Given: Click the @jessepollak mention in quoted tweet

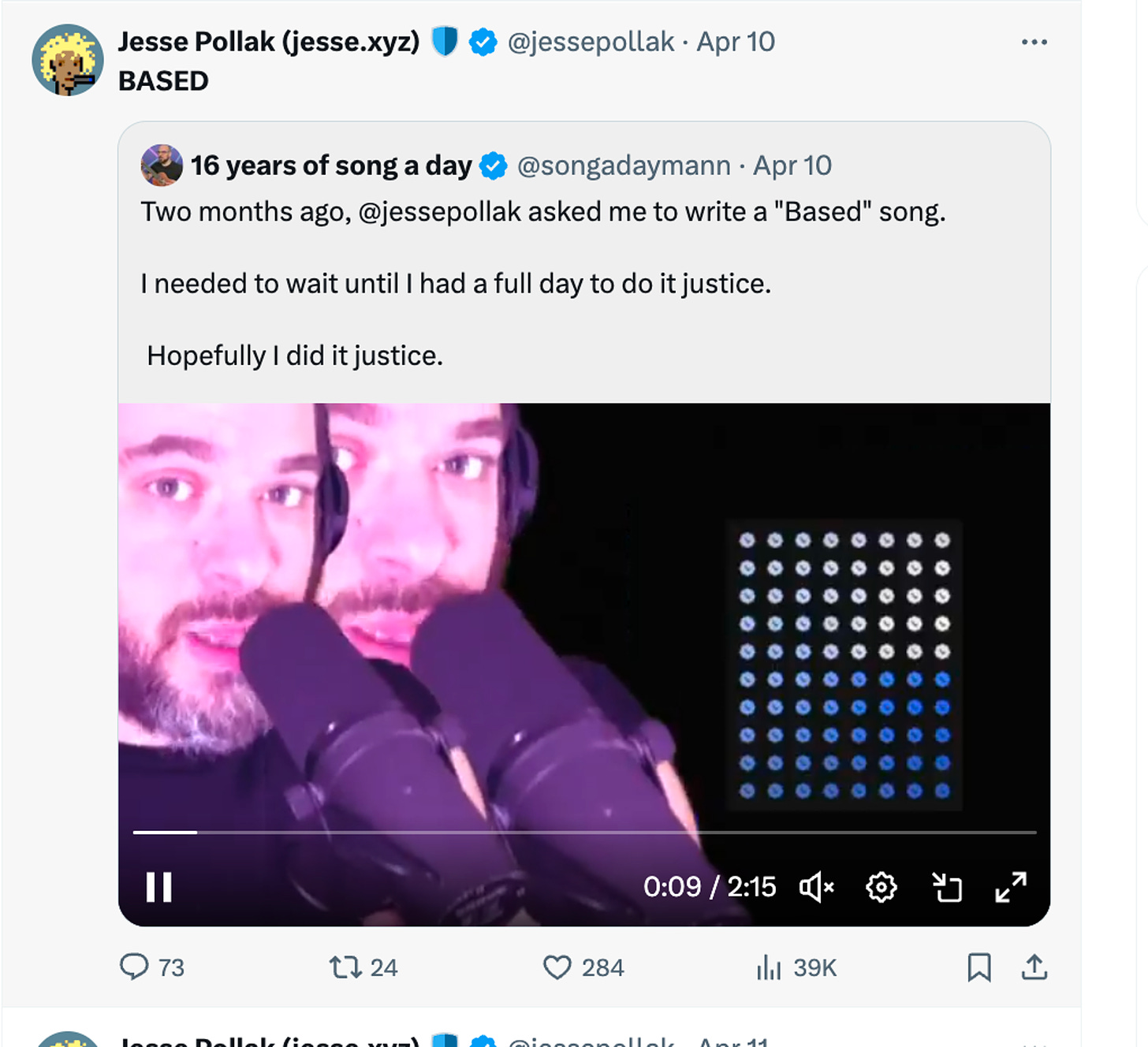Looking at the screenshot, I should coord(440,212).
